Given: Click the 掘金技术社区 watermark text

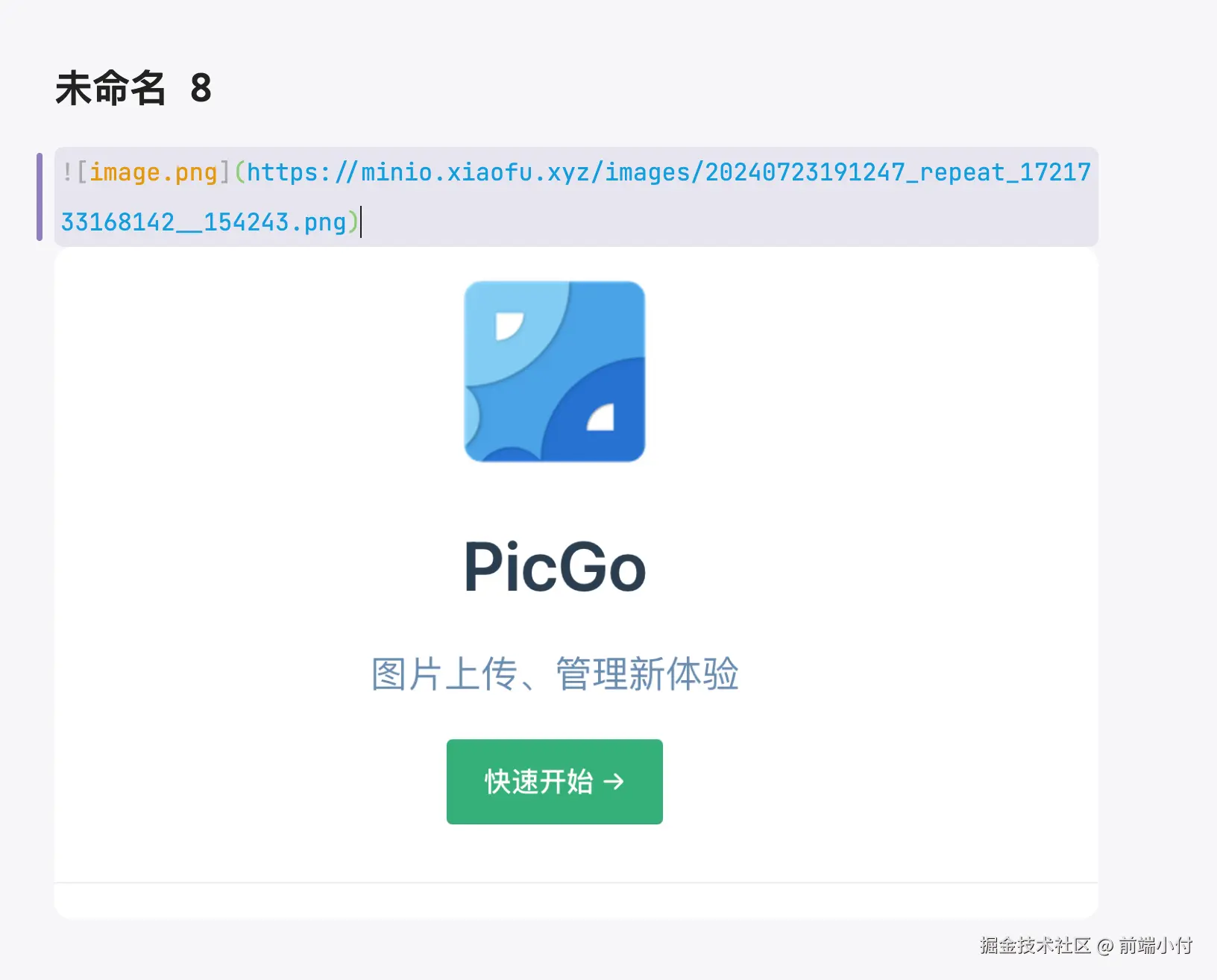Looking at the screenshot, I should pos(1036,946).
